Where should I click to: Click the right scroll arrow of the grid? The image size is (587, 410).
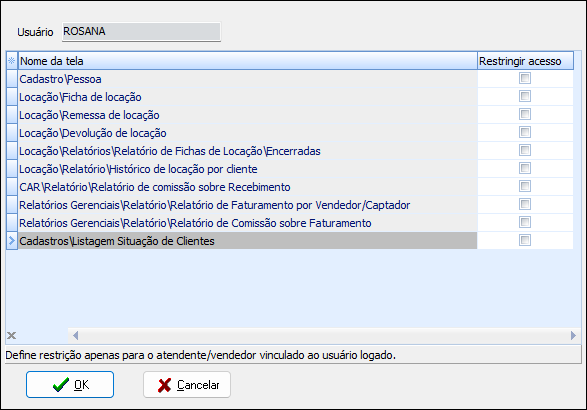click(573, 335)
